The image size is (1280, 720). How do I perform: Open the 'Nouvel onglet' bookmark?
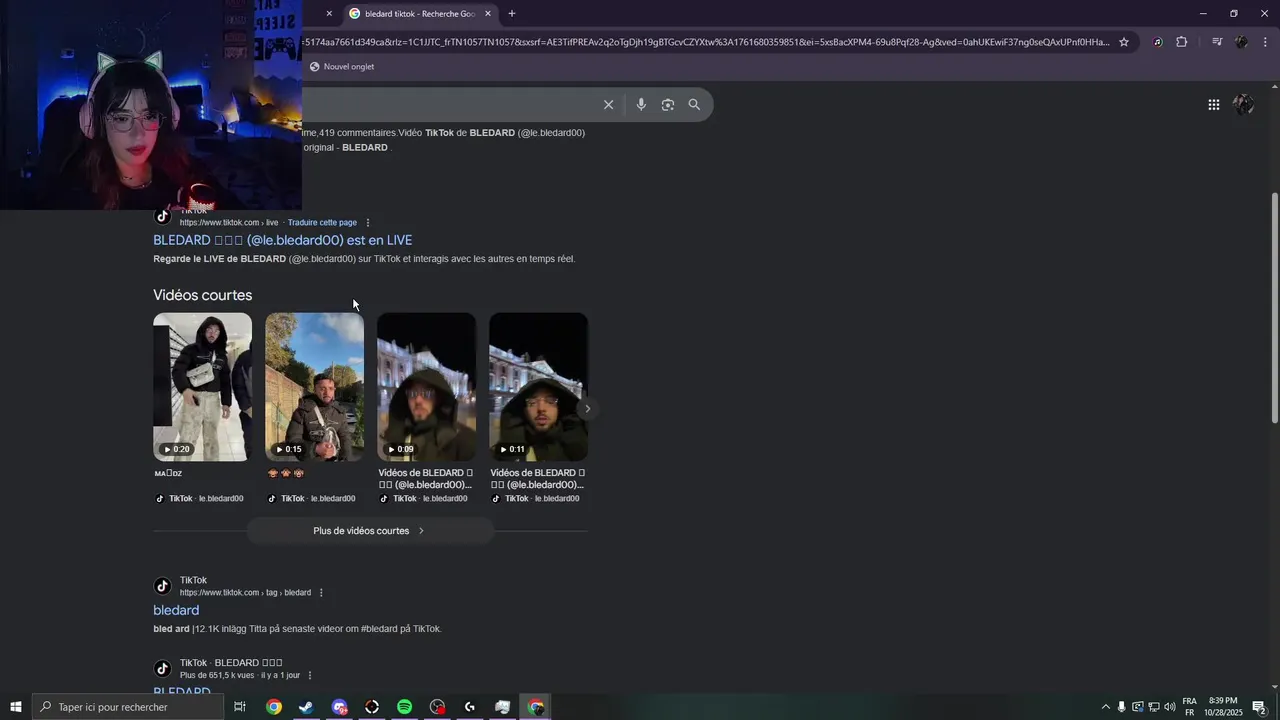click(342, 66)
